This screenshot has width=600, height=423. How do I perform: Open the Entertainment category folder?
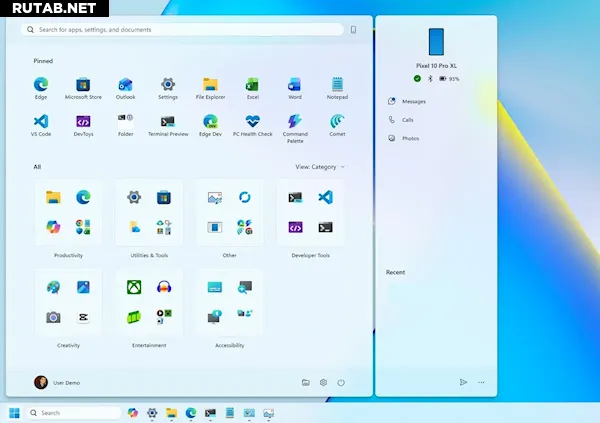point(149,302)
